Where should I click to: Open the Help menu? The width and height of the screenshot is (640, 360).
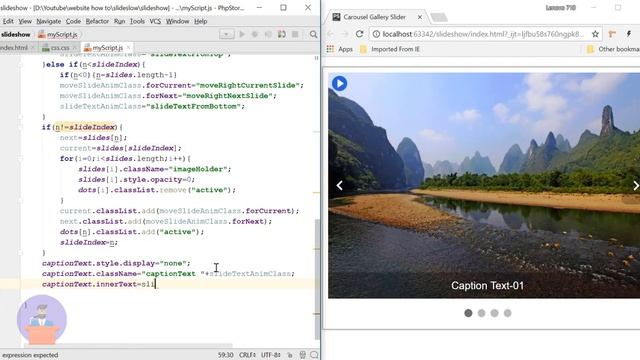(200, 21)
